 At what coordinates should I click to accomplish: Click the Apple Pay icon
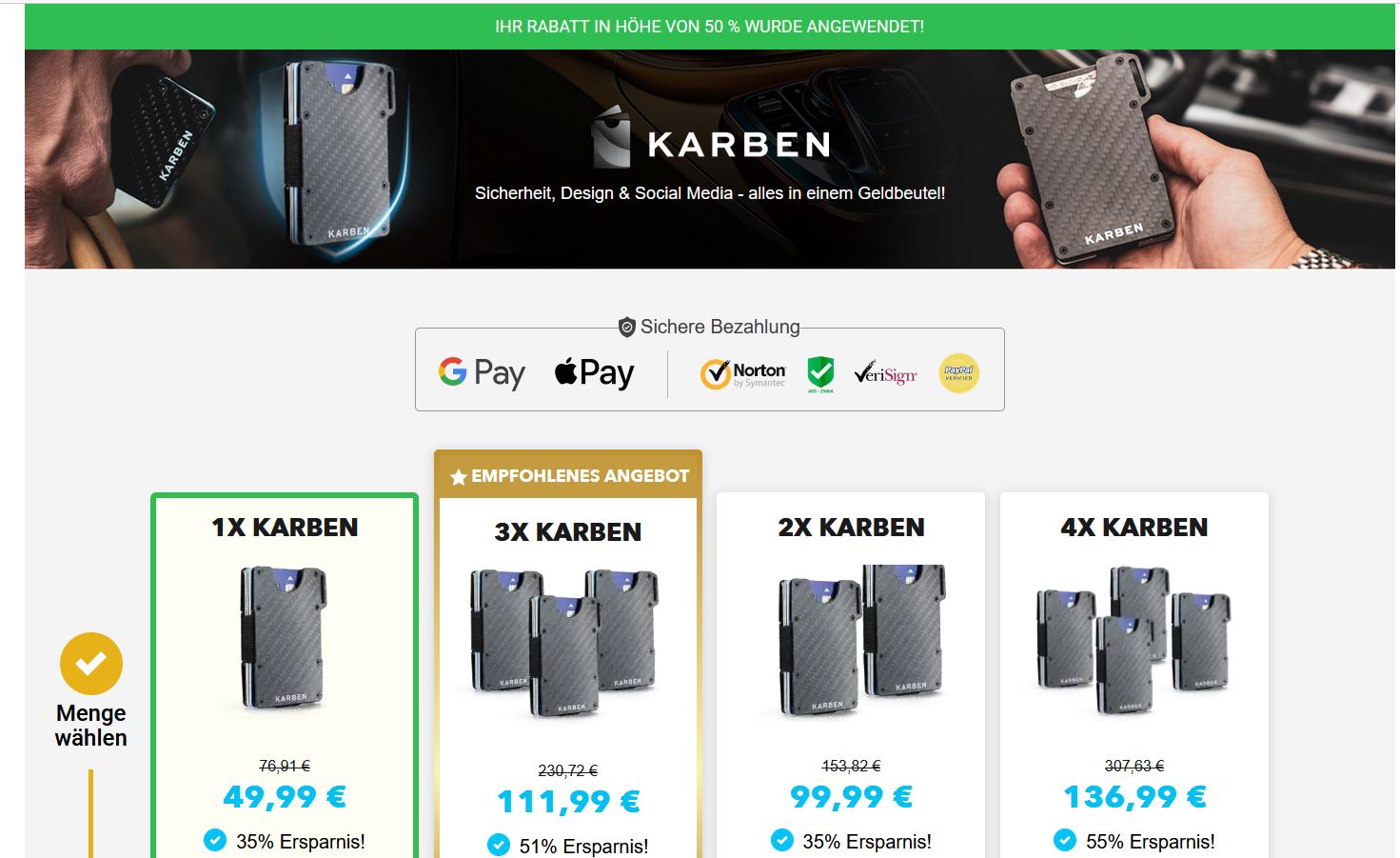point(594,372)
